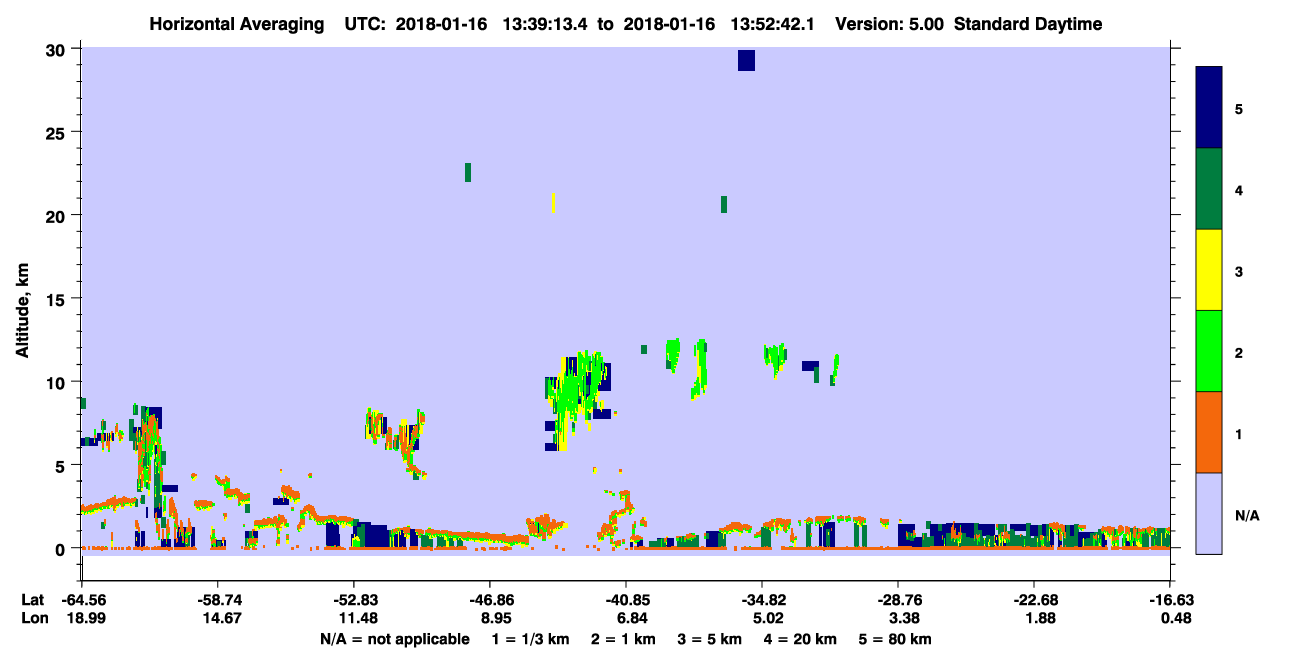Click '1 = 1/3 km' legend text

532,639
